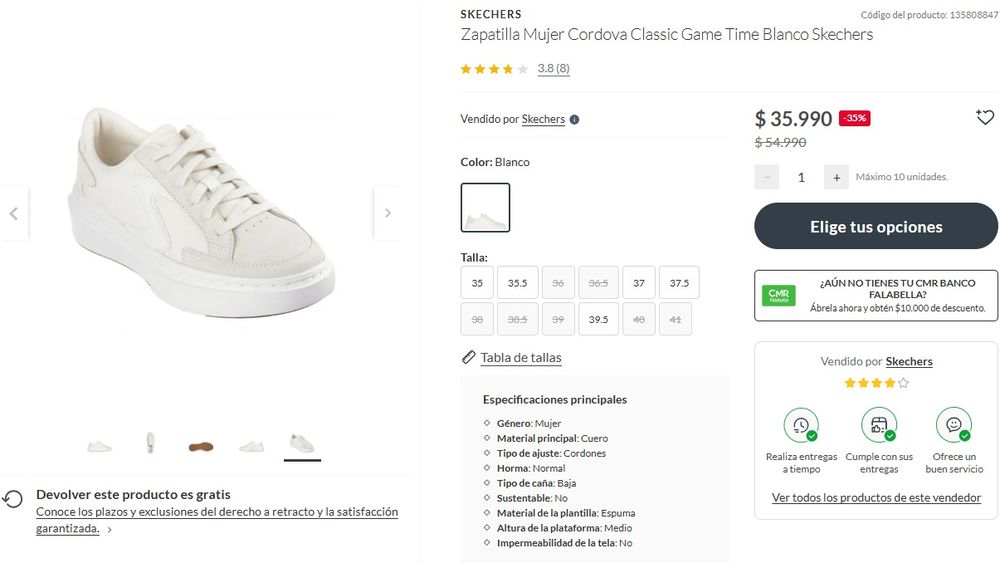Click the free returns circular arrow icon
Screen dimensions: 1000x563
click(x=13, y=499)
